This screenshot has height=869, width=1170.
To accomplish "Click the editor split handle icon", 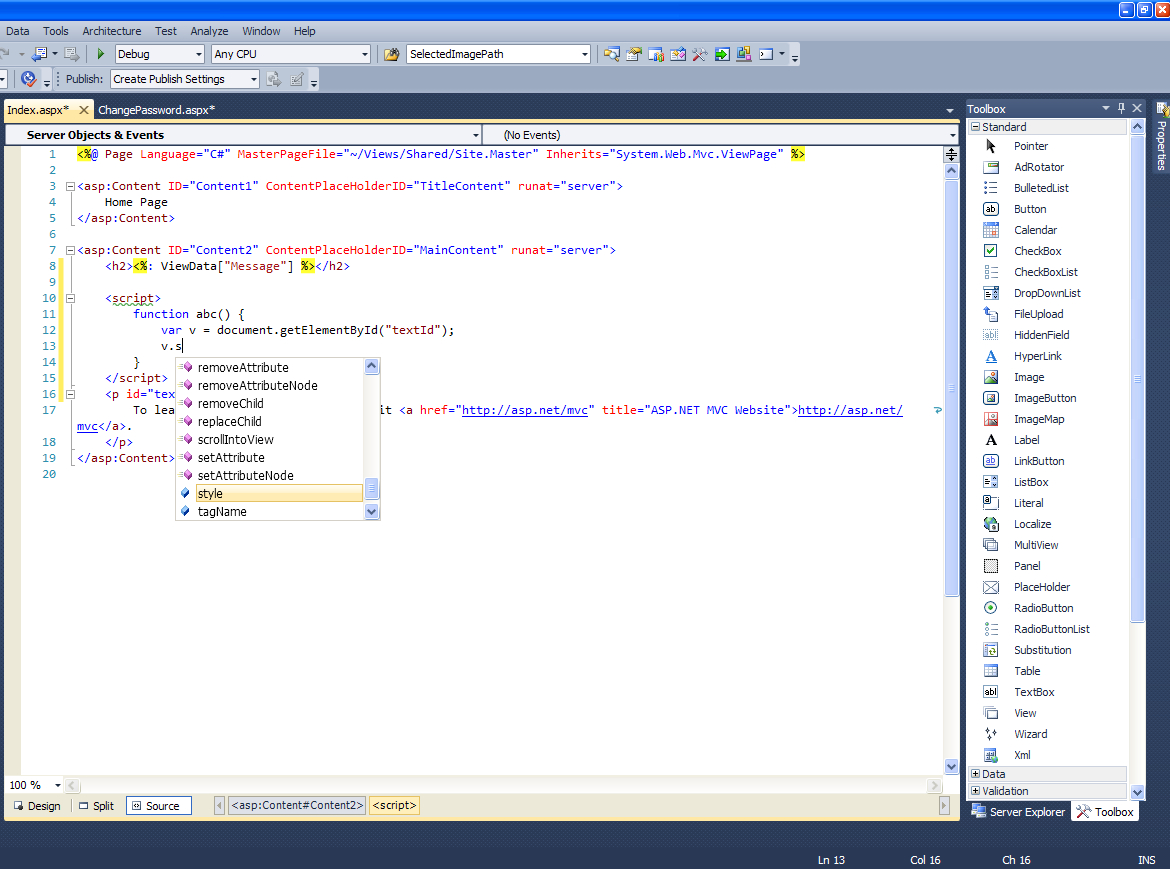I will 951,154.
